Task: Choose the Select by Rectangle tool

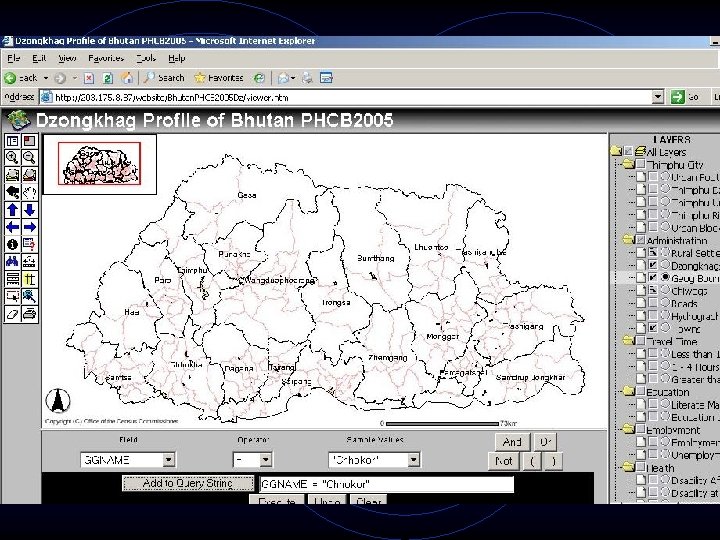Action: [x=12, y=297]
